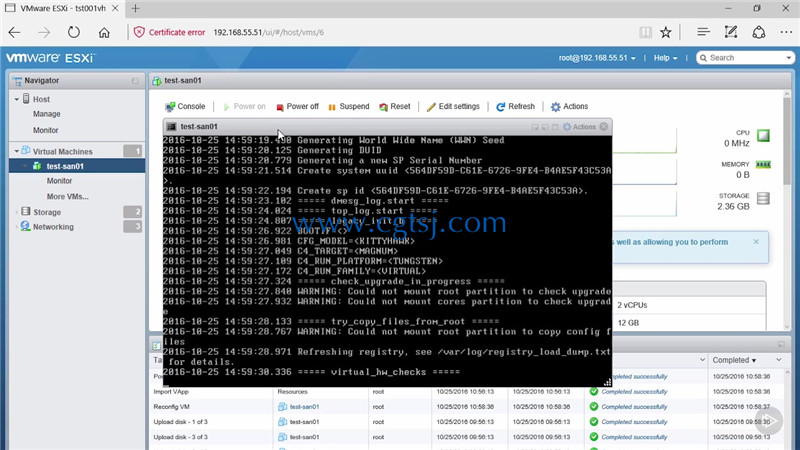Select Storage in Navigator
The width and height of the screenshot is (800, 450).
47,212
